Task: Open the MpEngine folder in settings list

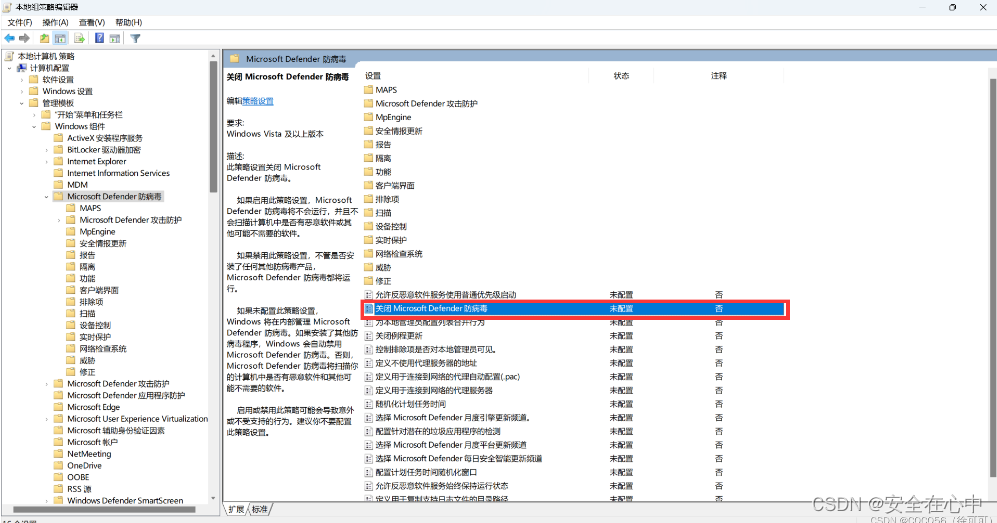Action: click(393, 118)
